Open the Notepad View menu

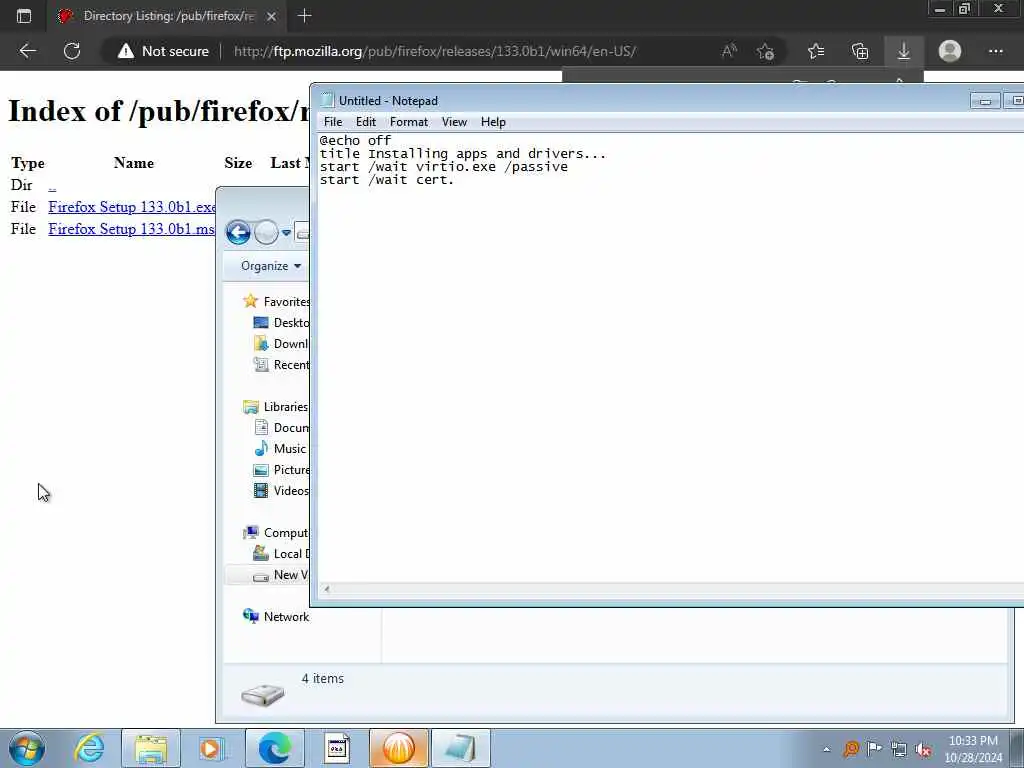point(454,122)
